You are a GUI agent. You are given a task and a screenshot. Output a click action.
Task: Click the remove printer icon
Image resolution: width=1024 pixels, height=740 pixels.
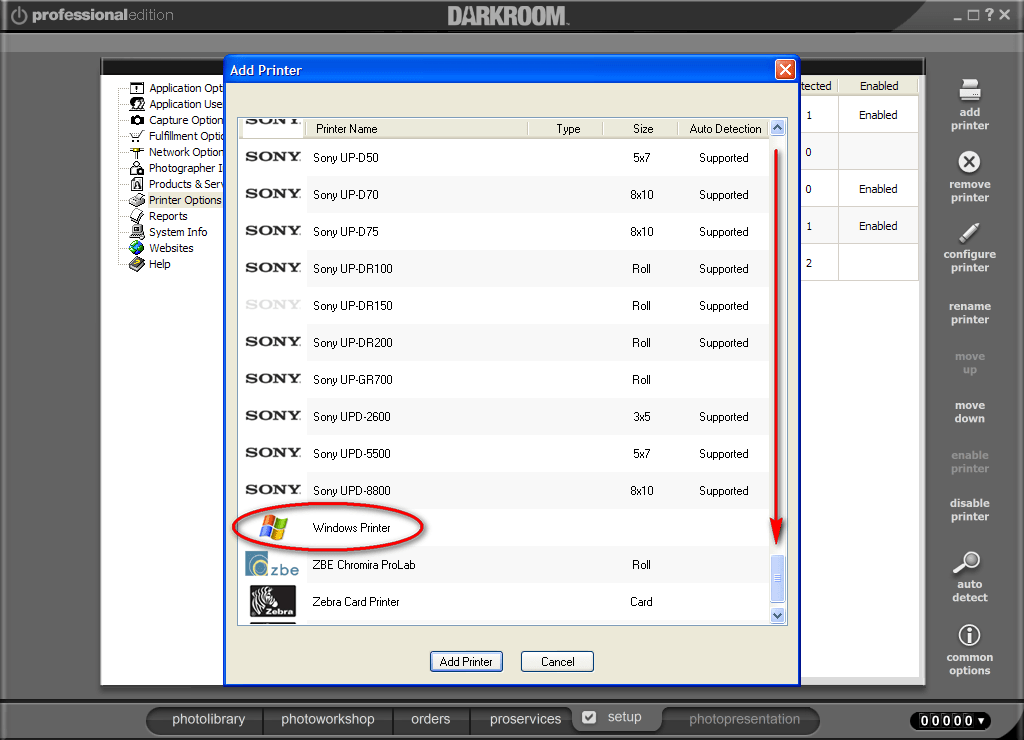tap(968, 163)
